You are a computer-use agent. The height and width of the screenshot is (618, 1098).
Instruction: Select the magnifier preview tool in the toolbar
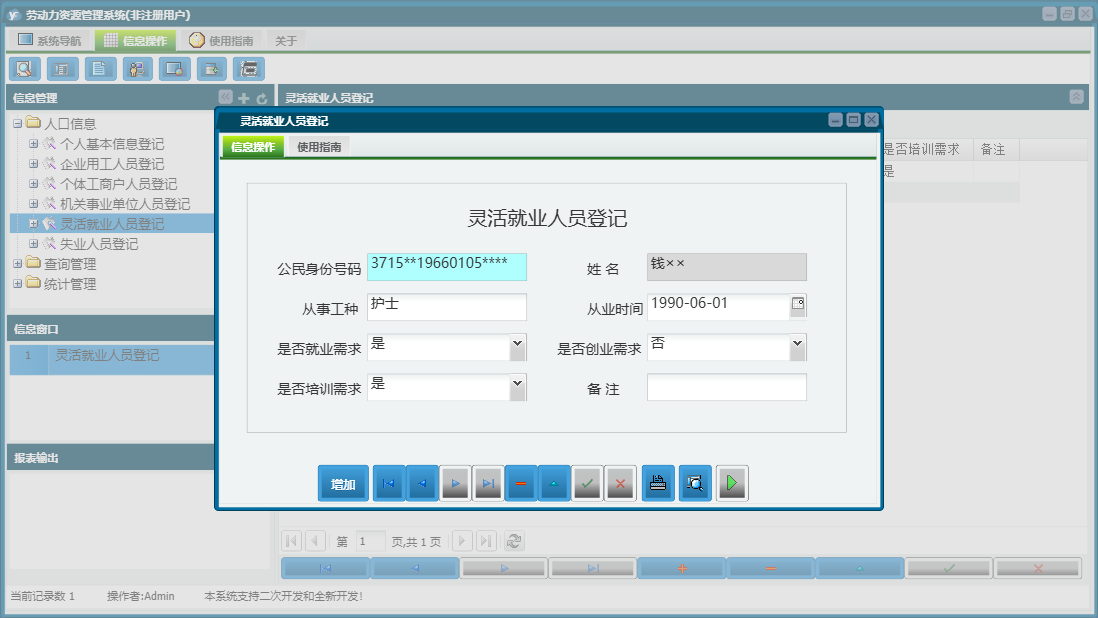(x=24, y=69)
